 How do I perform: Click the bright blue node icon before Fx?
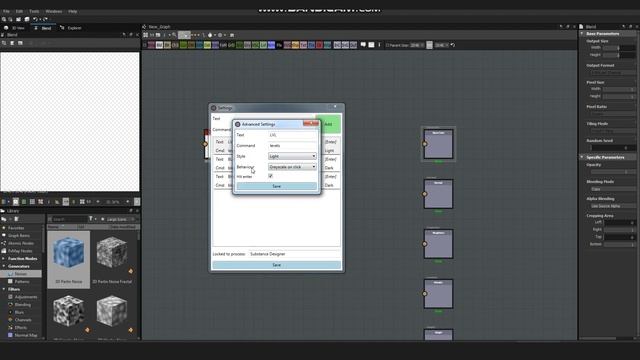tap(271, 45)
